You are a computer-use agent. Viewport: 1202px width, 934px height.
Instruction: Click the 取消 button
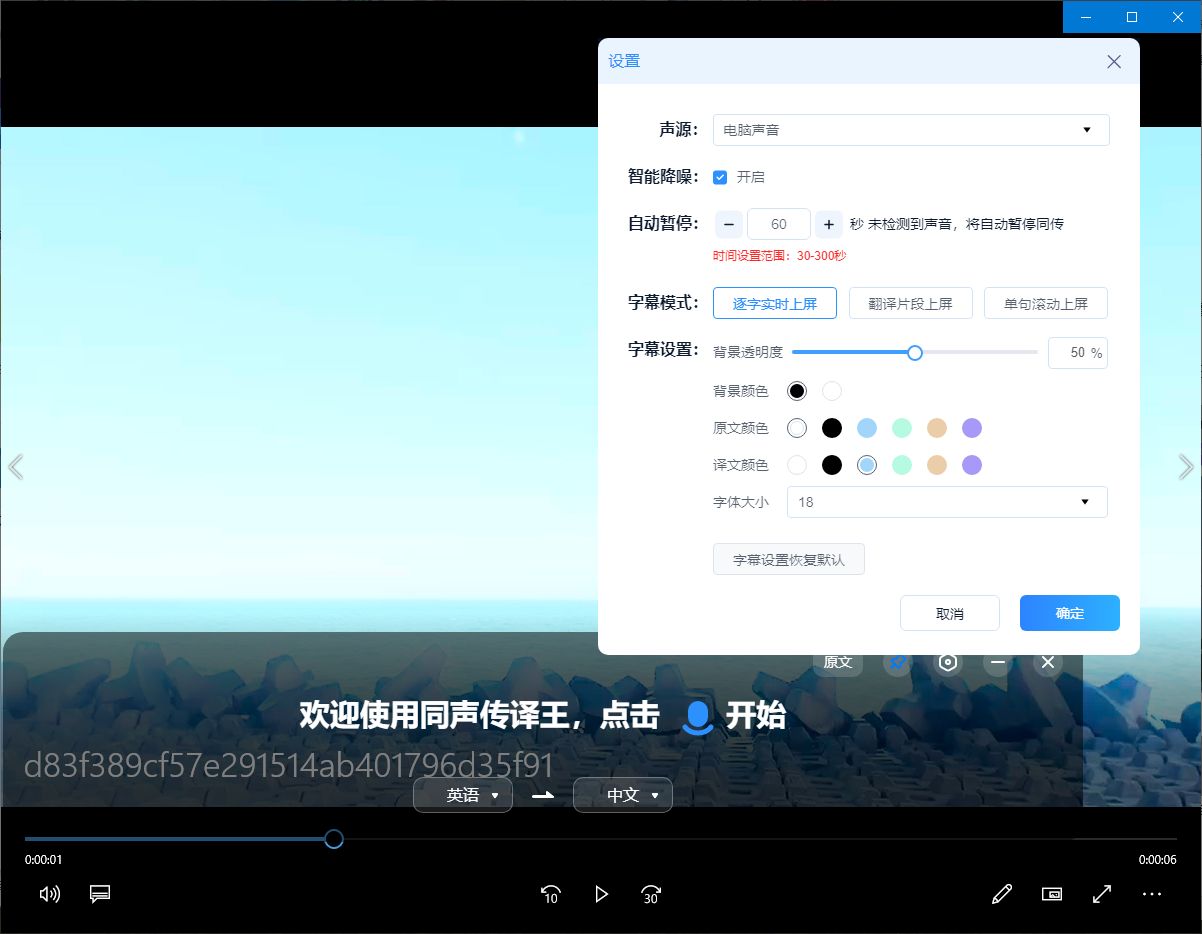pos(950,613)
